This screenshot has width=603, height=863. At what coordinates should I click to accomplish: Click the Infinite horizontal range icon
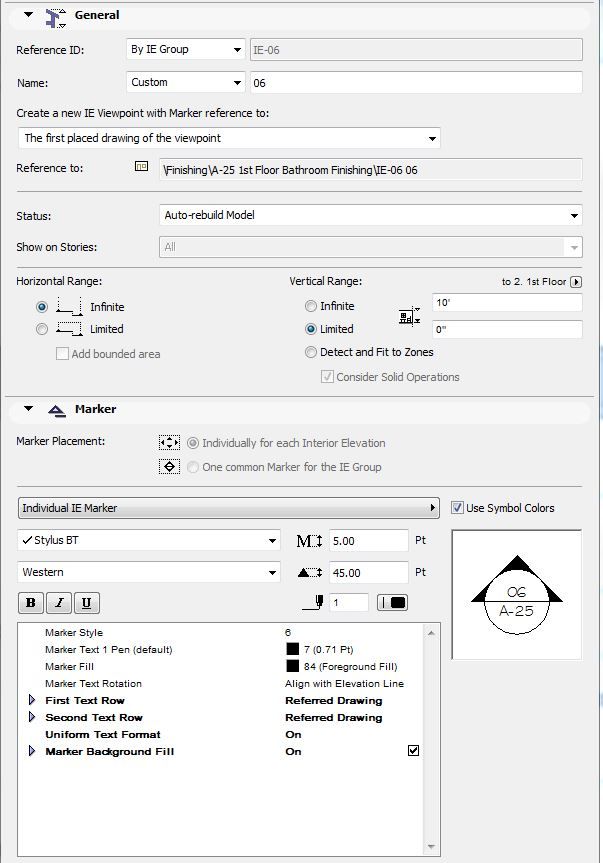(69, 307)
